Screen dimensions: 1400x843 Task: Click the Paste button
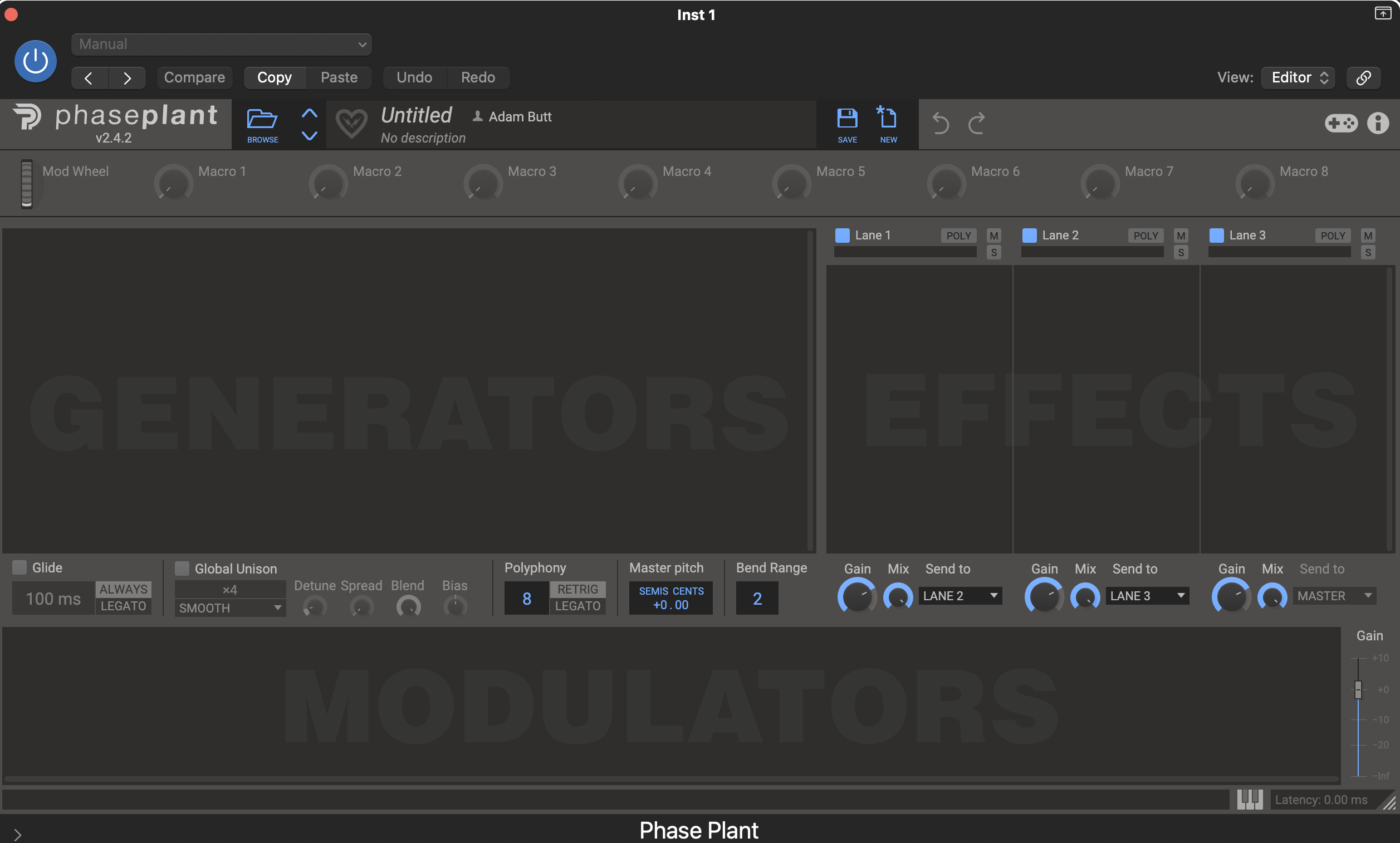click(x=339, y=78)
